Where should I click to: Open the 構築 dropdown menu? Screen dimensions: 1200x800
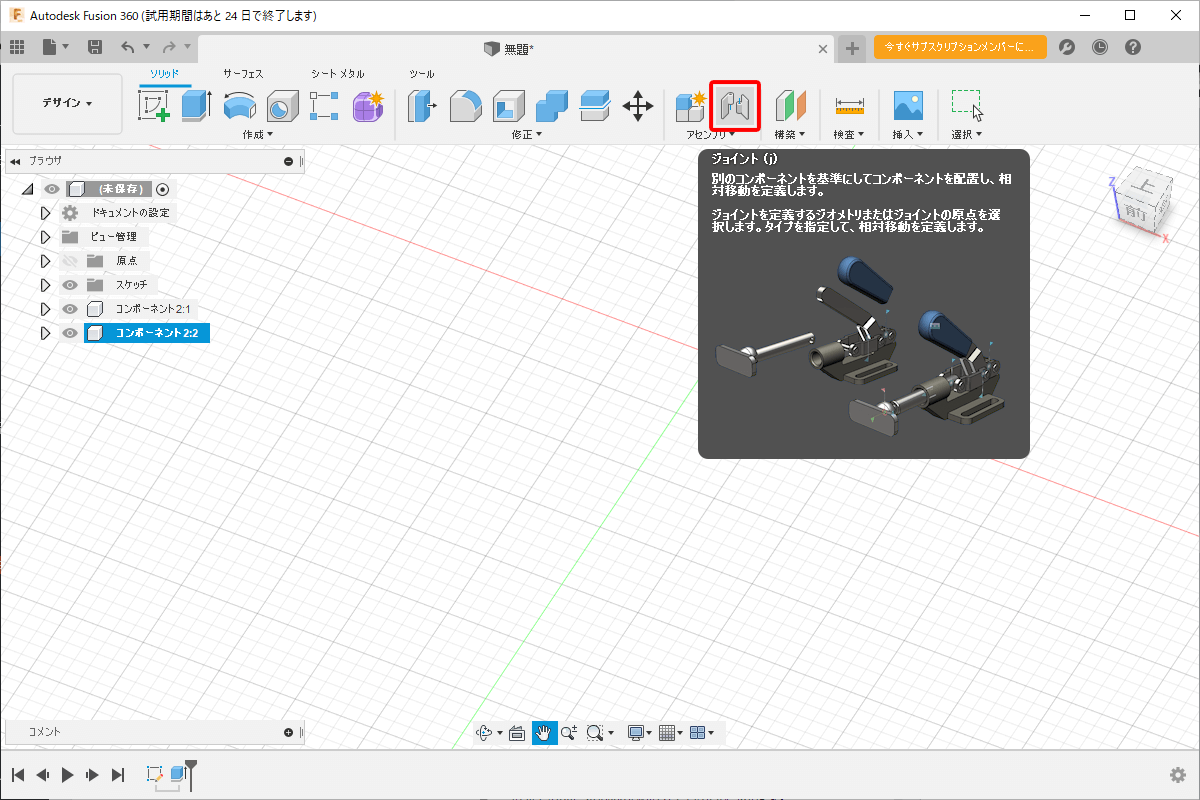click(x=790, y=134)
